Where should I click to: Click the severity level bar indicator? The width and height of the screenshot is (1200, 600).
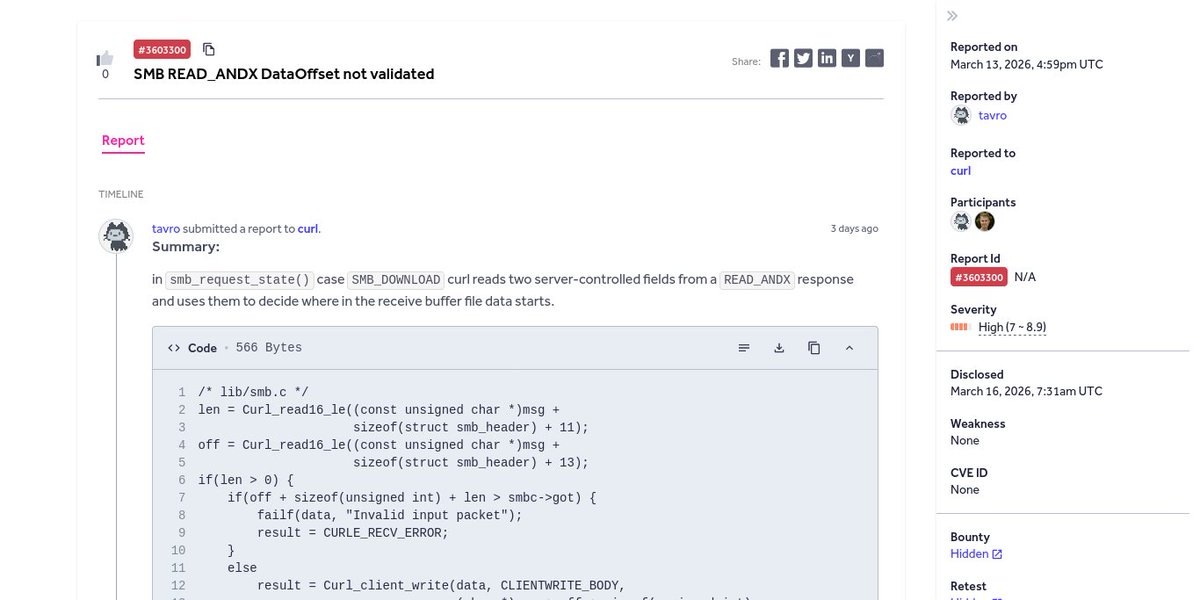[x=960, y=327]
